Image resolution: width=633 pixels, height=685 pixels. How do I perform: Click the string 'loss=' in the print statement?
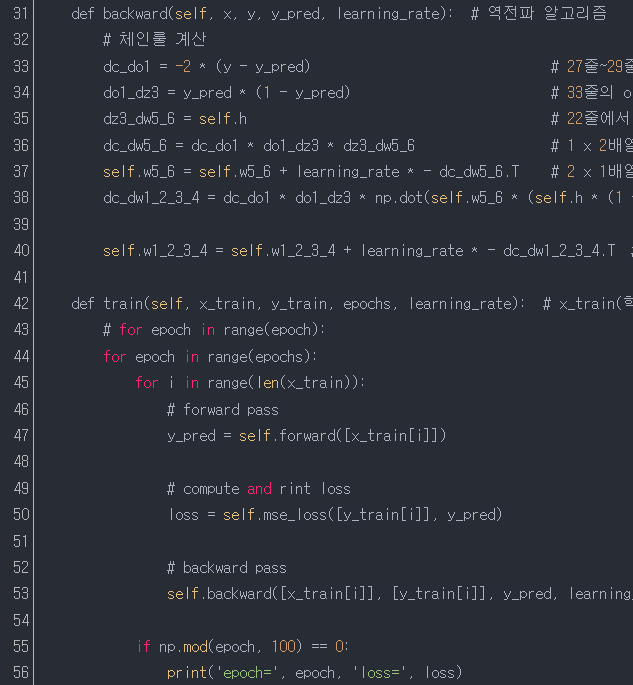379,673
